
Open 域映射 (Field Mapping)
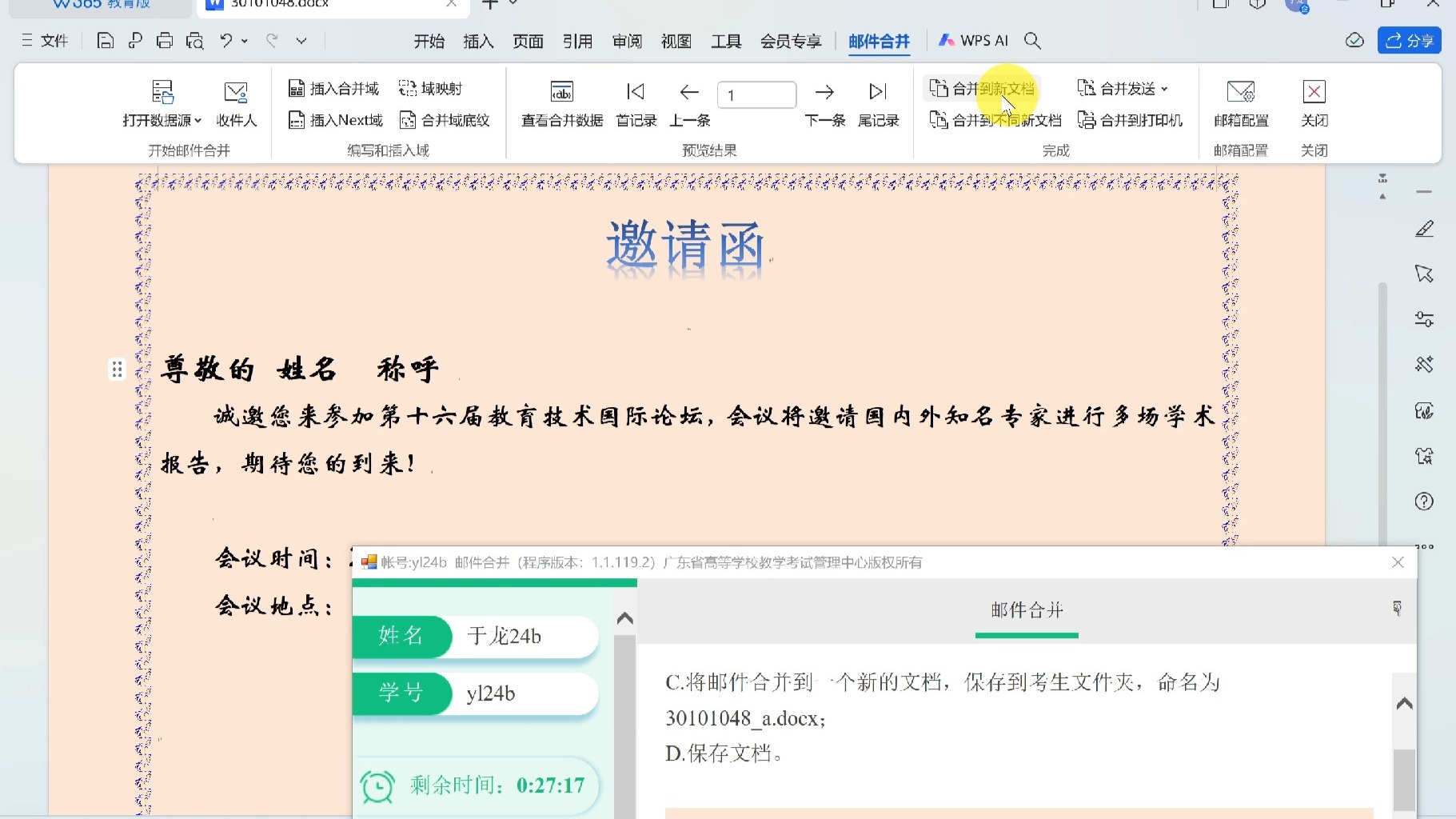(x=431, y=87)
